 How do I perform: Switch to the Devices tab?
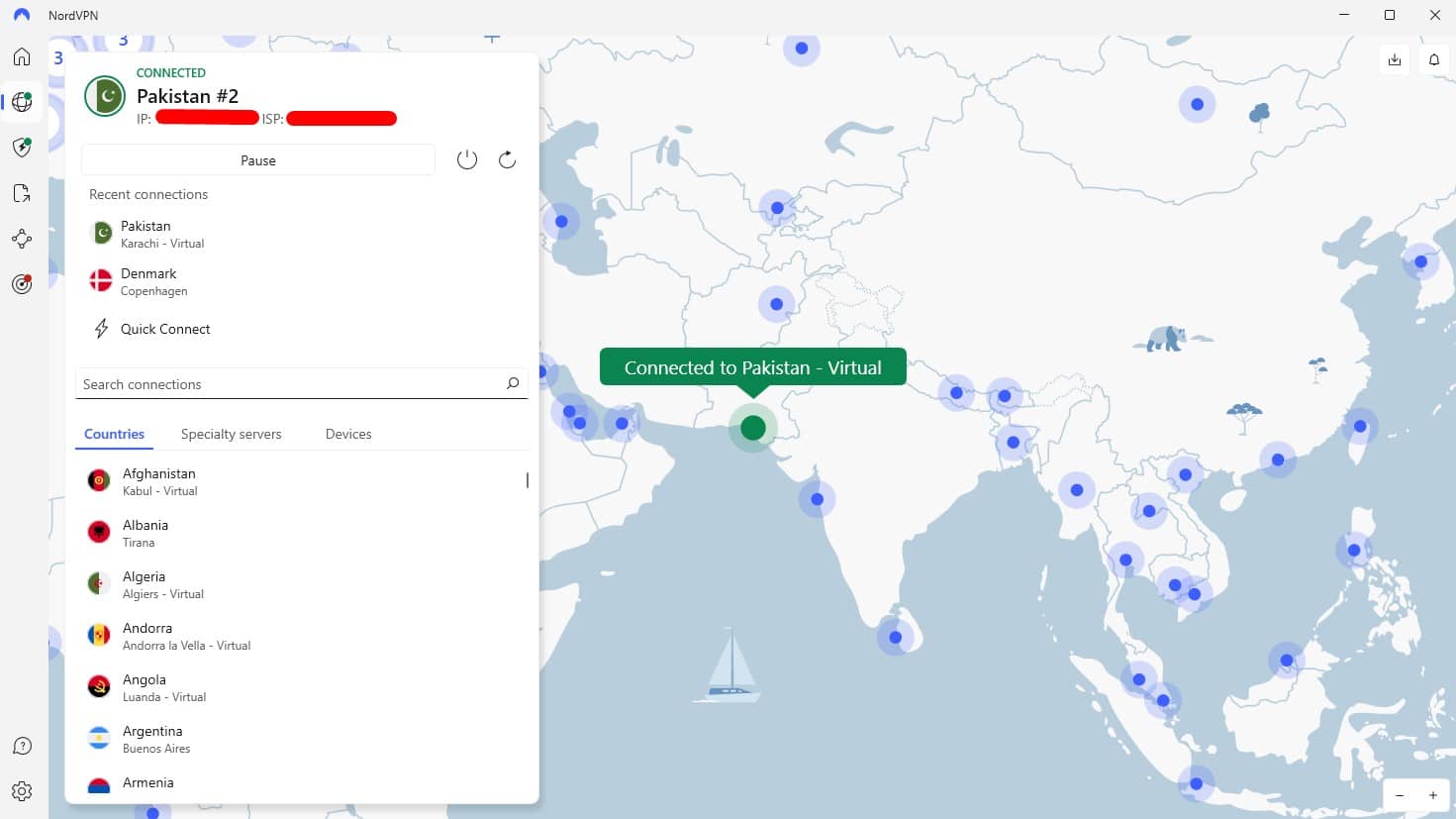[x=347, y=434]
